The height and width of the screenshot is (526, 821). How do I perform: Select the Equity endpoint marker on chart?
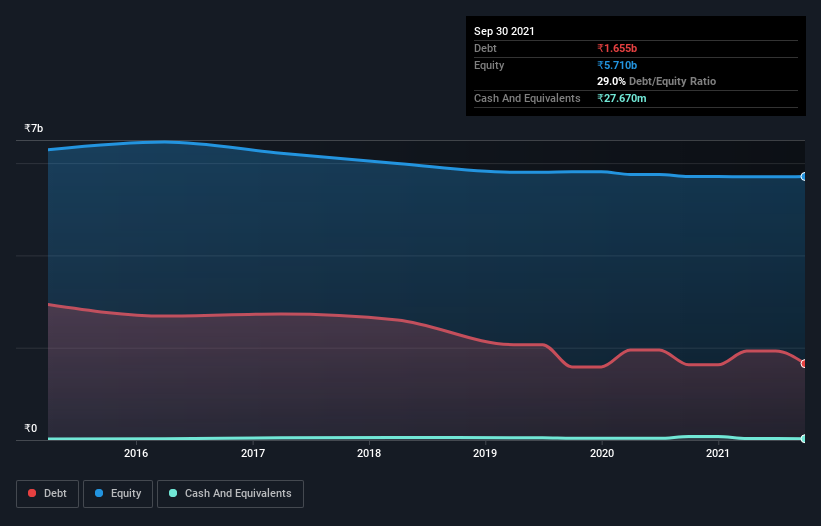[x=804, y=177]
